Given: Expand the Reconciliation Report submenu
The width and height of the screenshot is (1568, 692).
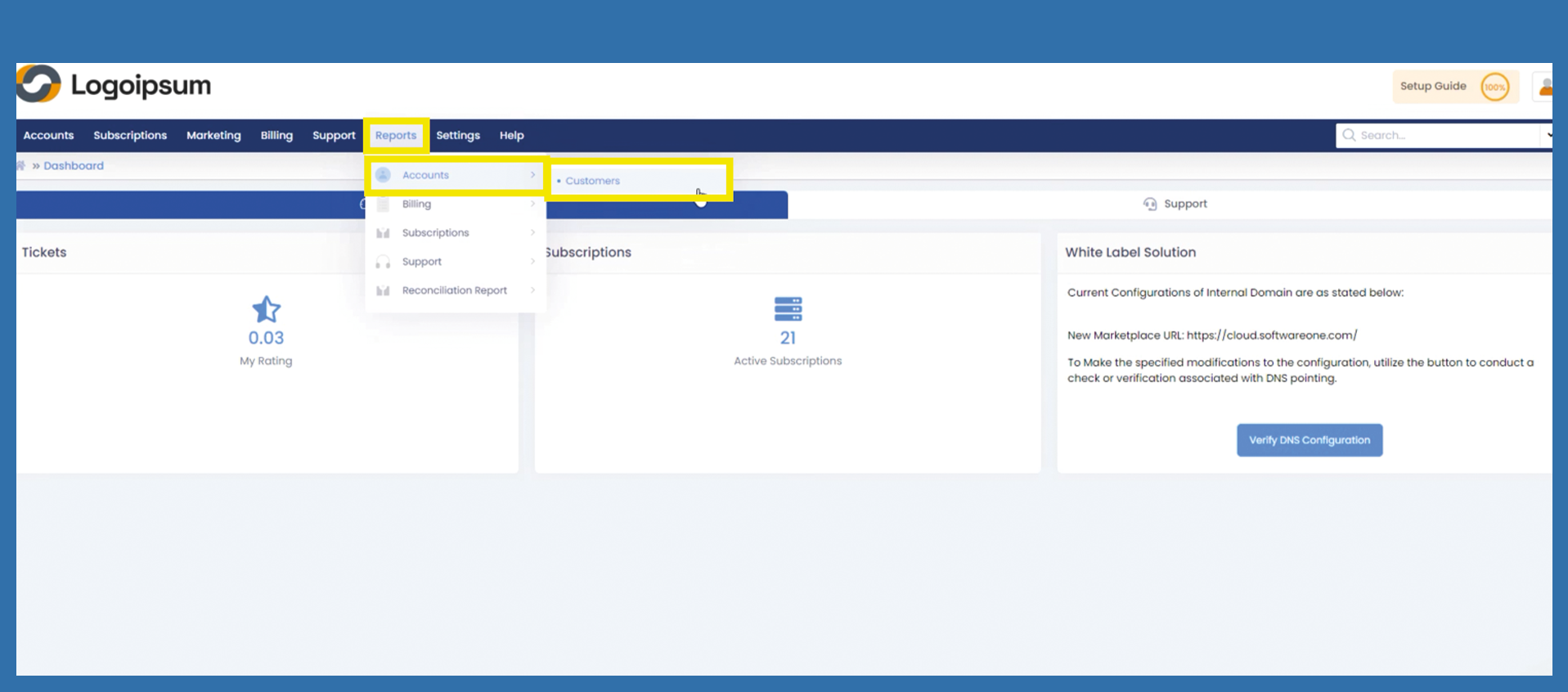Looking at the screenshot, I should coord(456,290).
